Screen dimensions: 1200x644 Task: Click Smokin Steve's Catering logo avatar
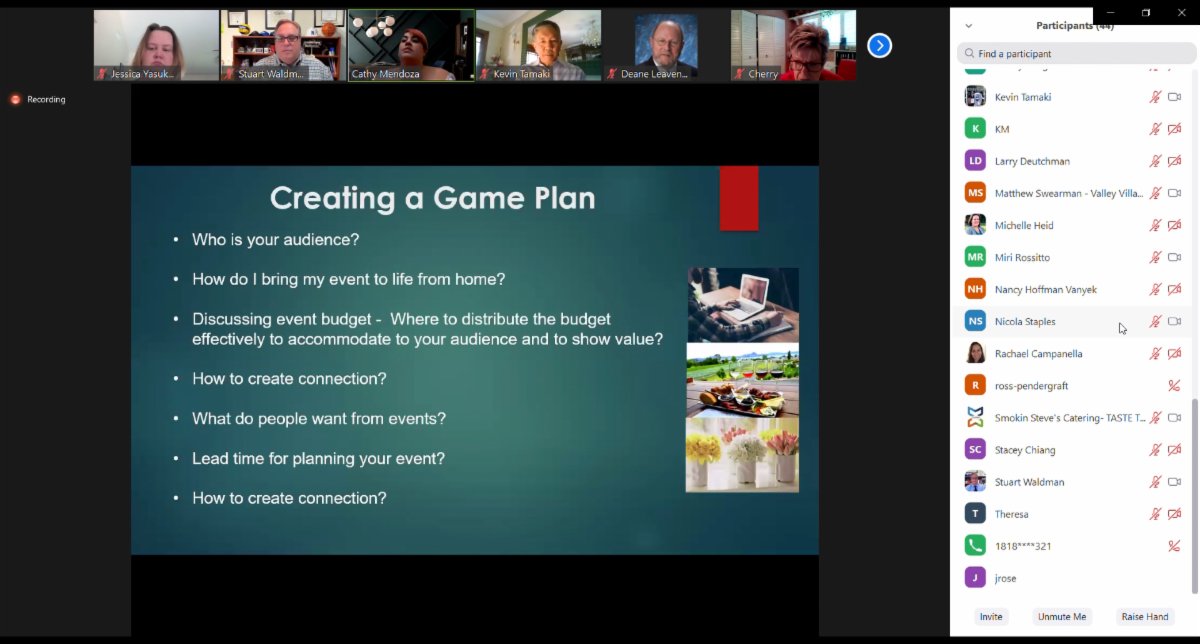click(975, 417)
